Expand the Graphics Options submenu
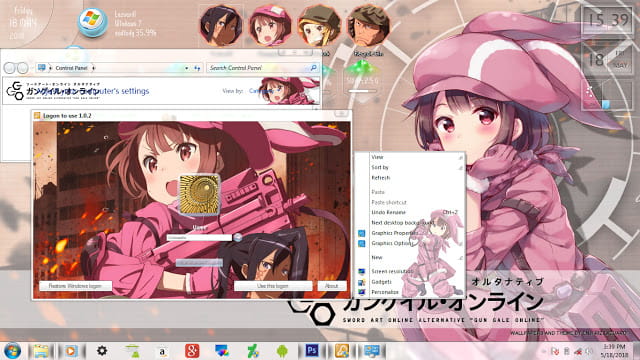Image resolution: width=640 pixels, height=360 pixels. tap(460, 243)
